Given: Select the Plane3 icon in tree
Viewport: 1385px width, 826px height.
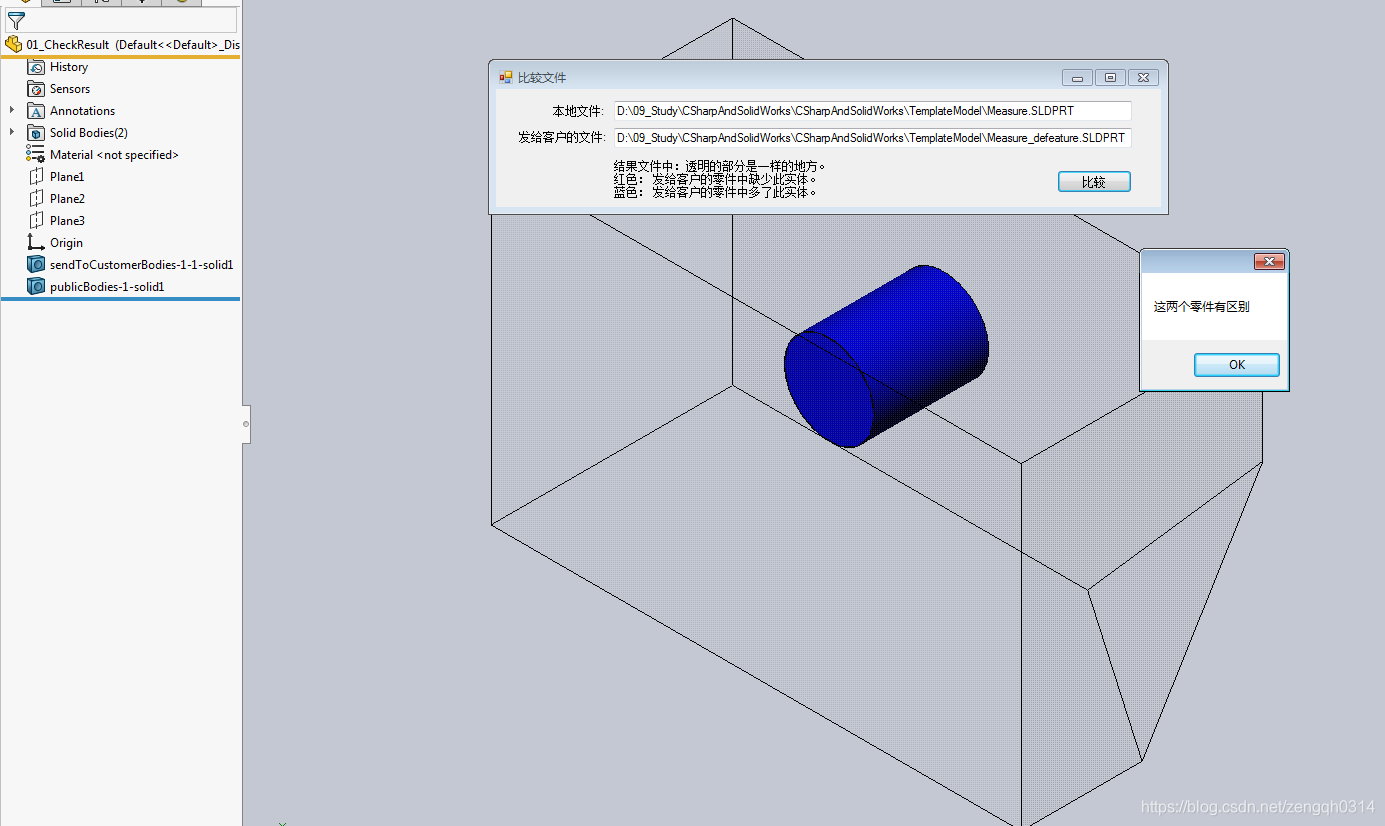Looking at the screenshot, I should pos(36,221).
